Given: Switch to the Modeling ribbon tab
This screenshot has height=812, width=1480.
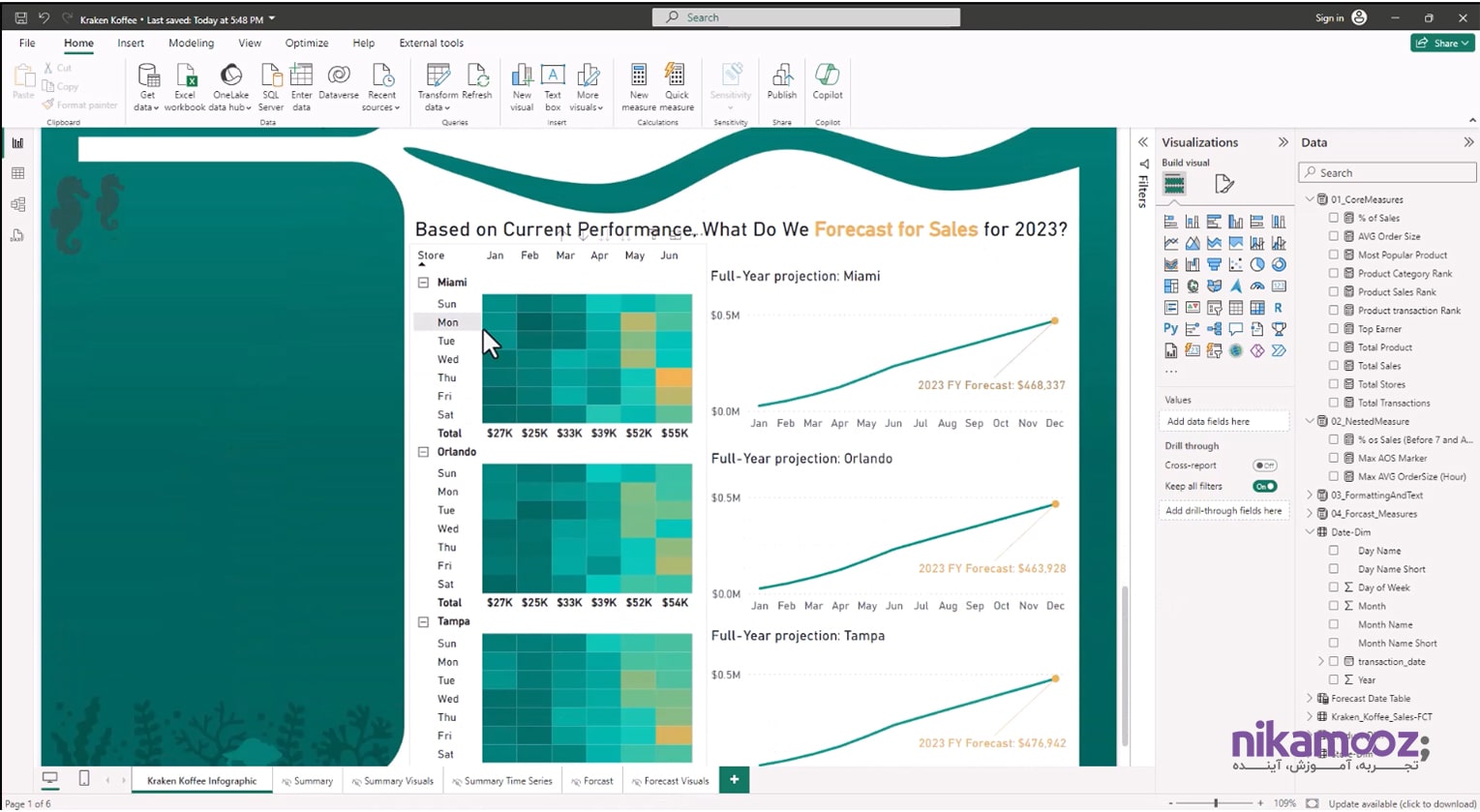Looking at the screenshot, I should pyautogui.click(x=191, y=43).
